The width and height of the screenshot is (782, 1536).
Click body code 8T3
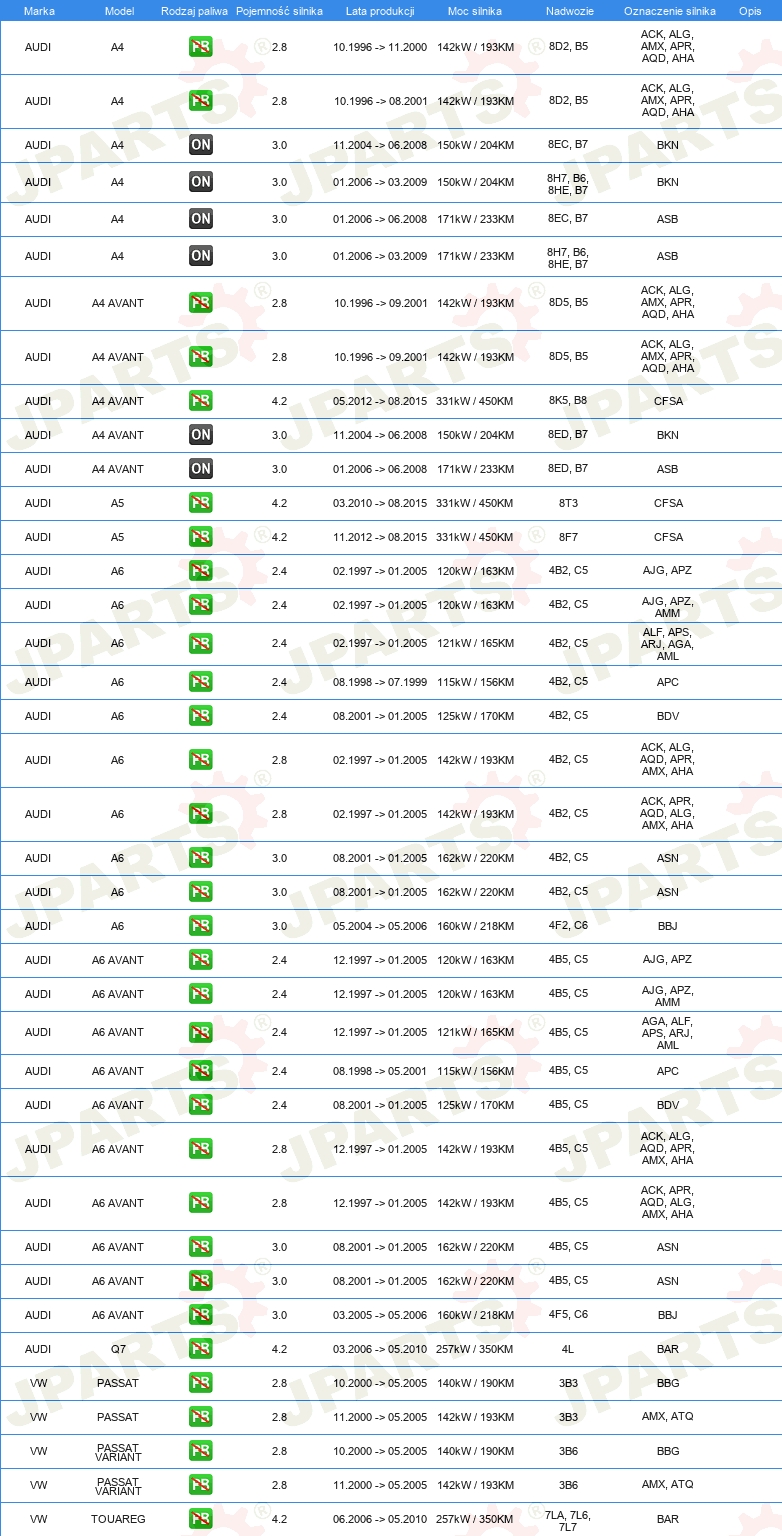tap(568, 503)
